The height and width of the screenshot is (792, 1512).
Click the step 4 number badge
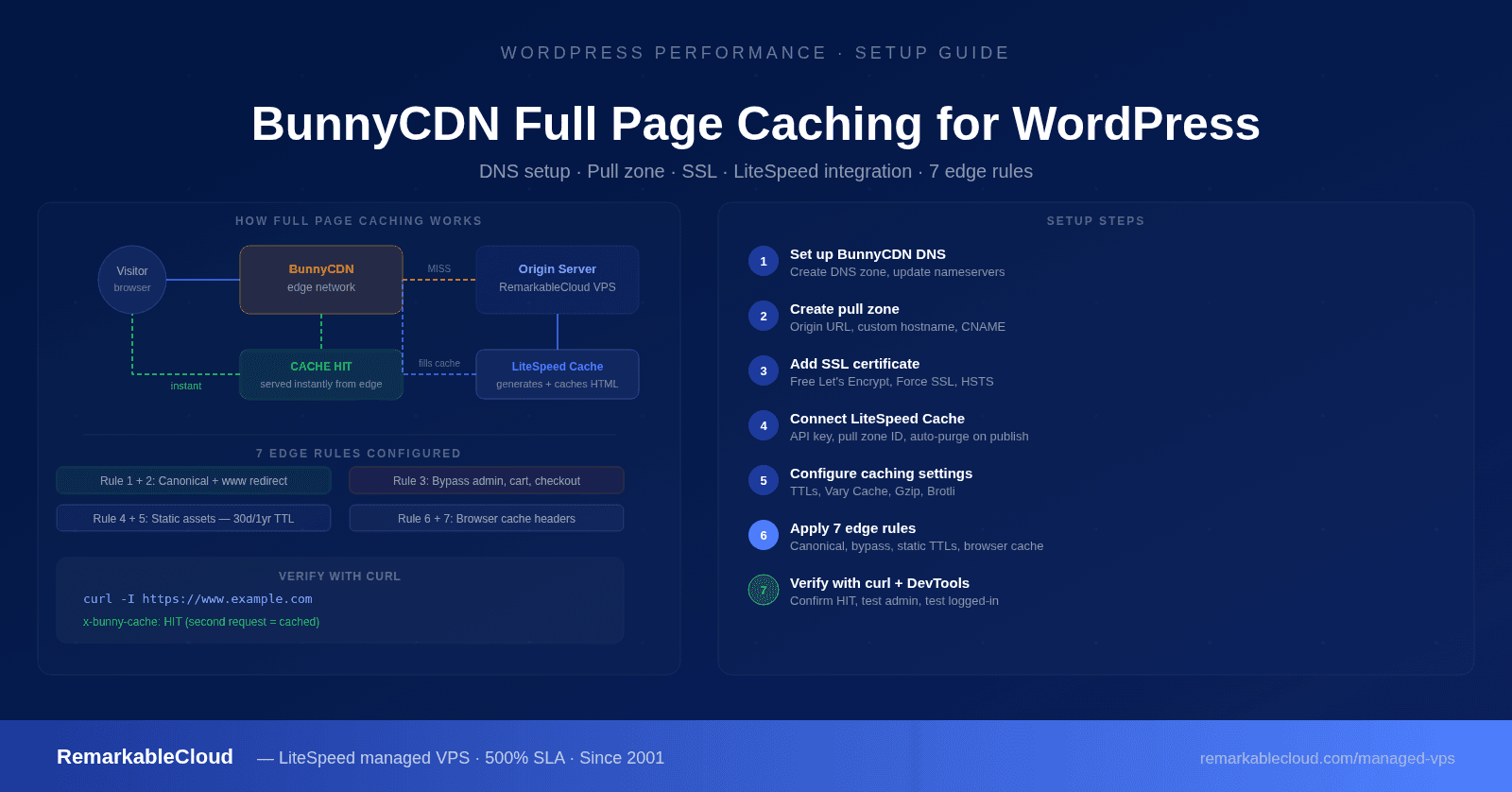(764, 425)
